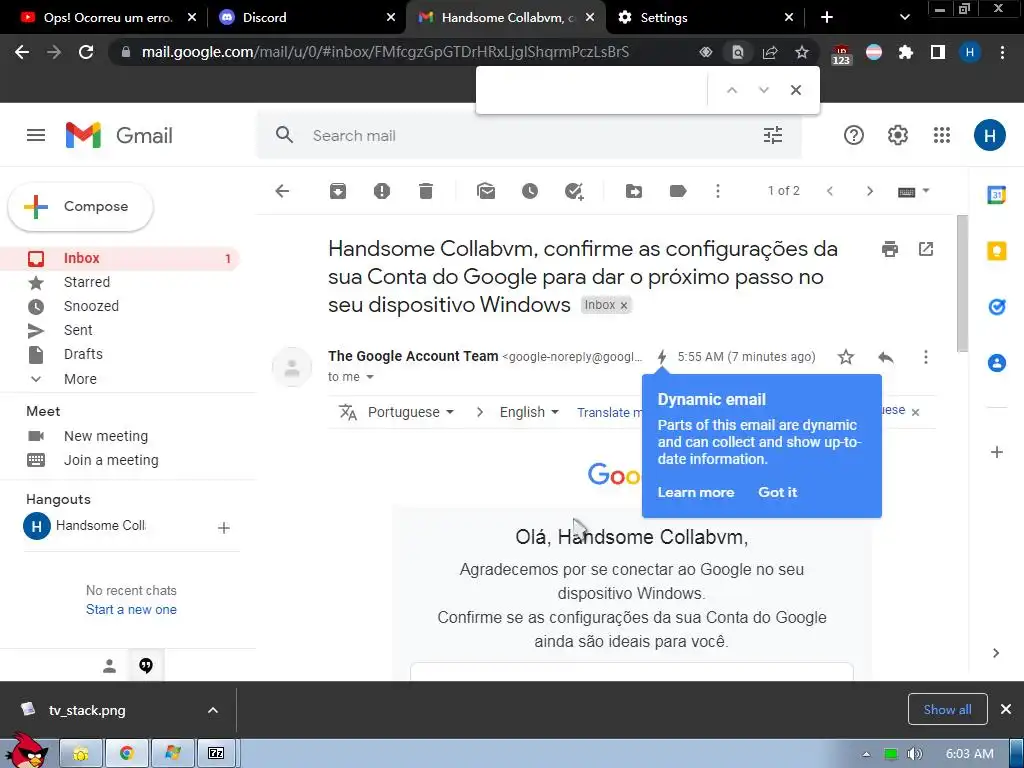Viewport: 1024px width, 768px height.
Task: Switch to the Hangouts conversations tab icon
Action: (146, 665)
